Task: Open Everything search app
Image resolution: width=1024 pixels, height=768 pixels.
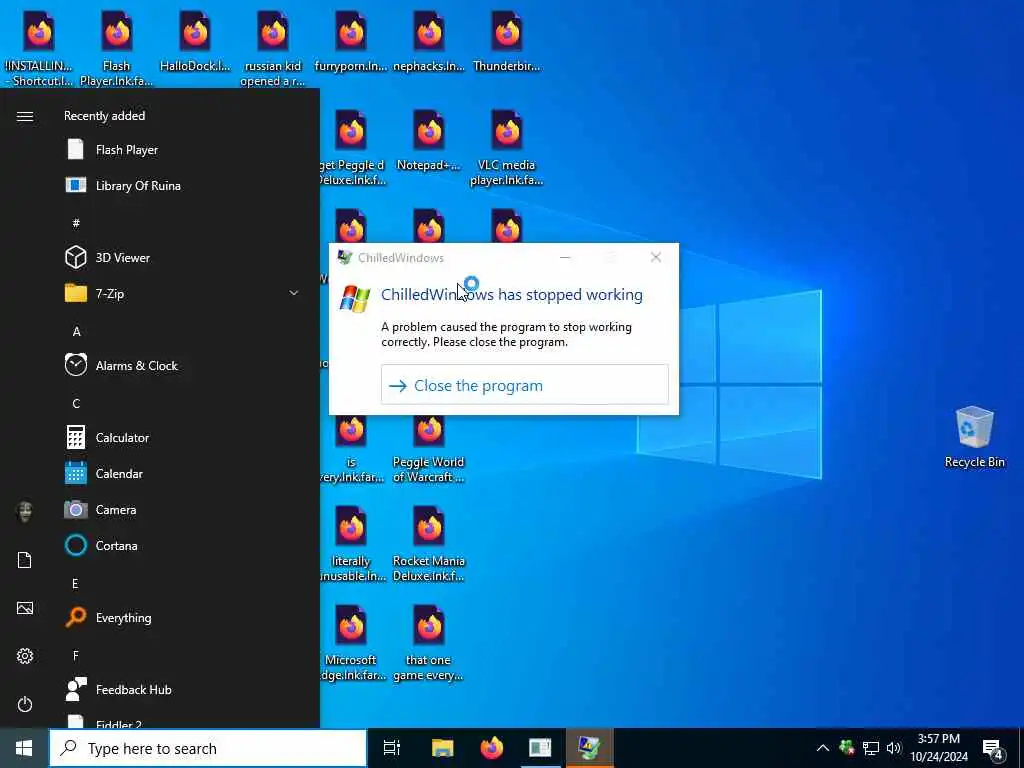Action: coord(183,617)
